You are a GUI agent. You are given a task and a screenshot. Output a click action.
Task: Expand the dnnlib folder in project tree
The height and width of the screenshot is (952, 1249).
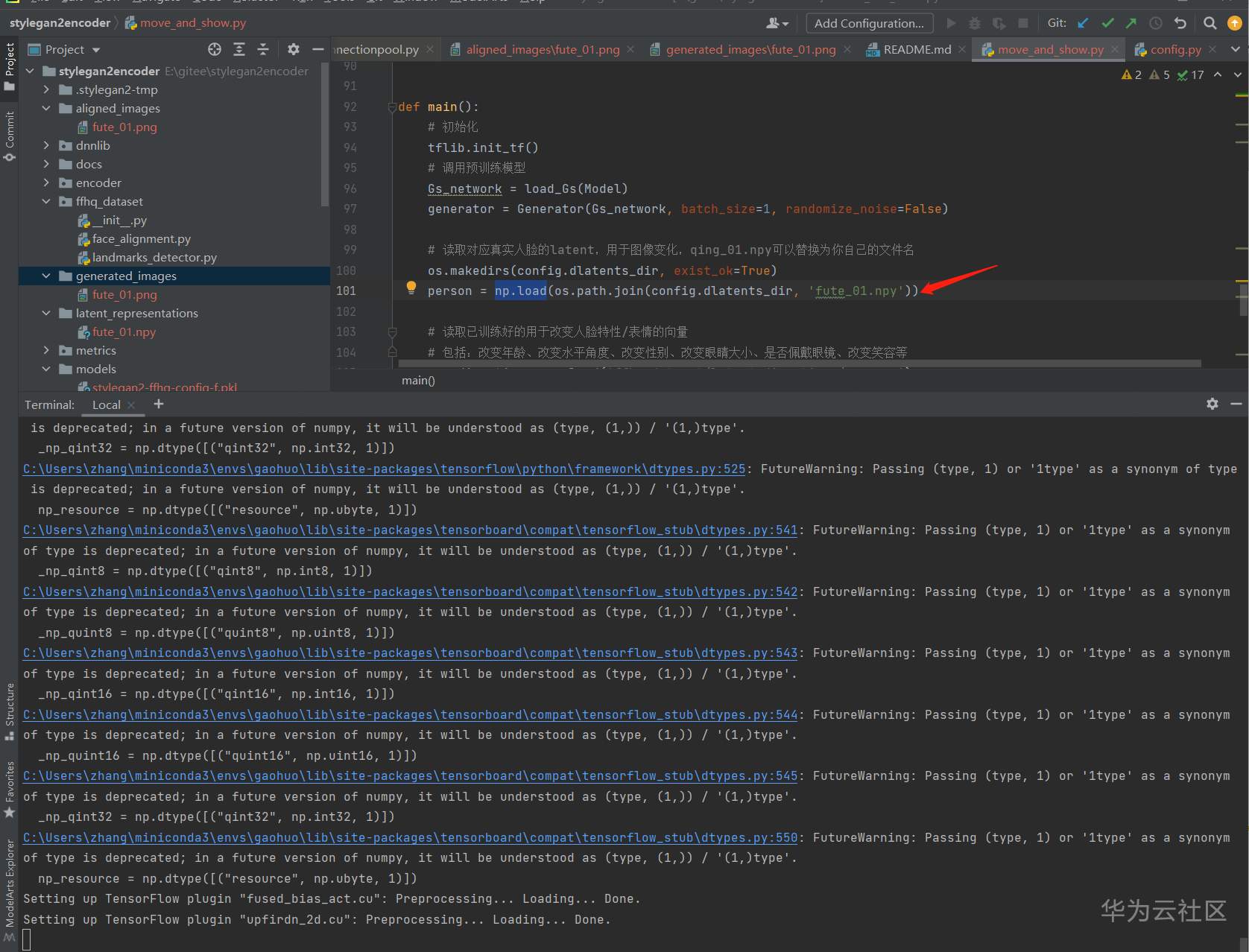coord(46,145)
